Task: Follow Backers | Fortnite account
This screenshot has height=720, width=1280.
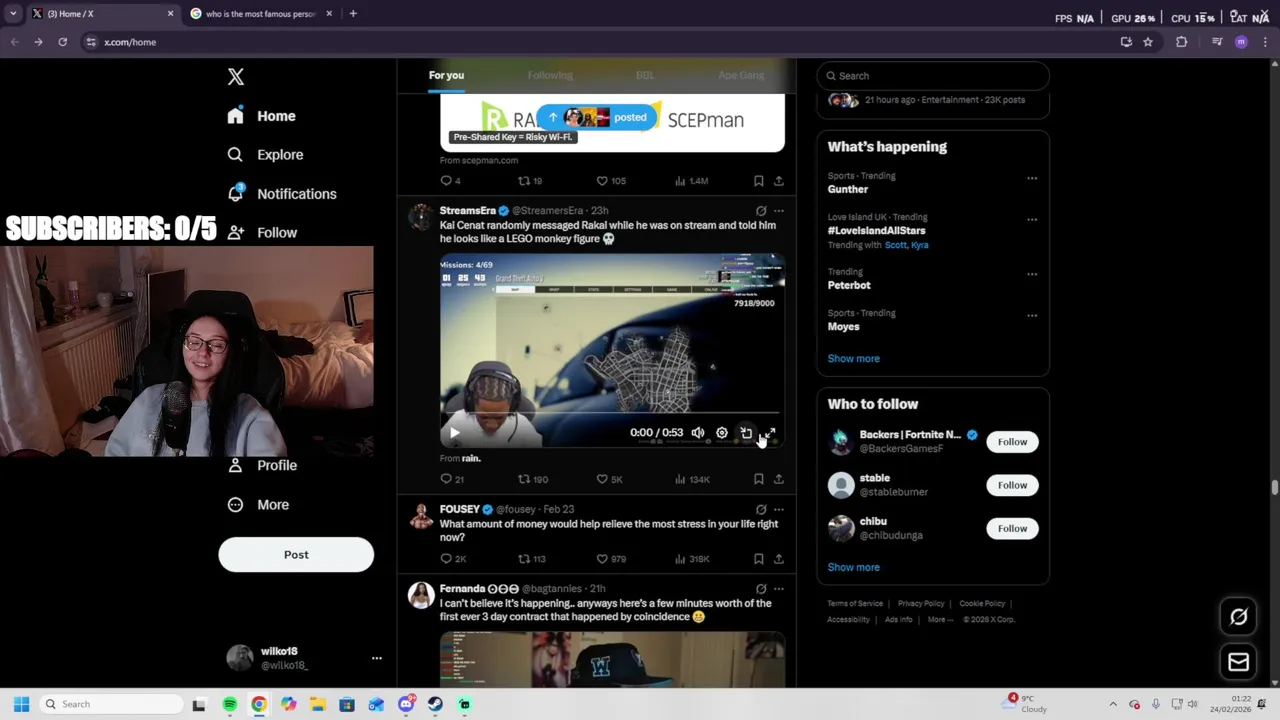Action: coord(1012,442)
